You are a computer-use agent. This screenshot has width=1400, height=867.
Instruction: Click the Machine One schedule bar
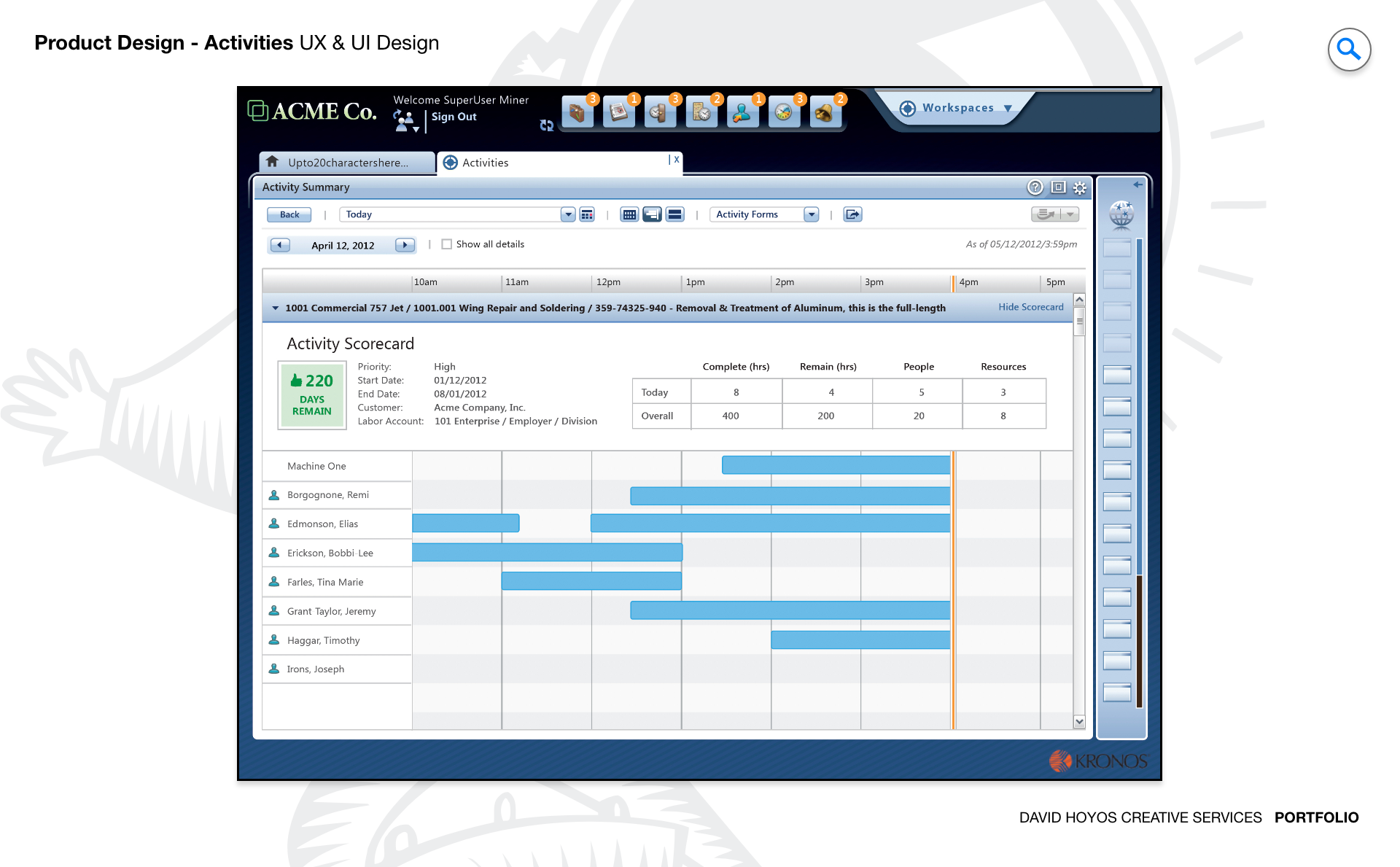point(836,465)
